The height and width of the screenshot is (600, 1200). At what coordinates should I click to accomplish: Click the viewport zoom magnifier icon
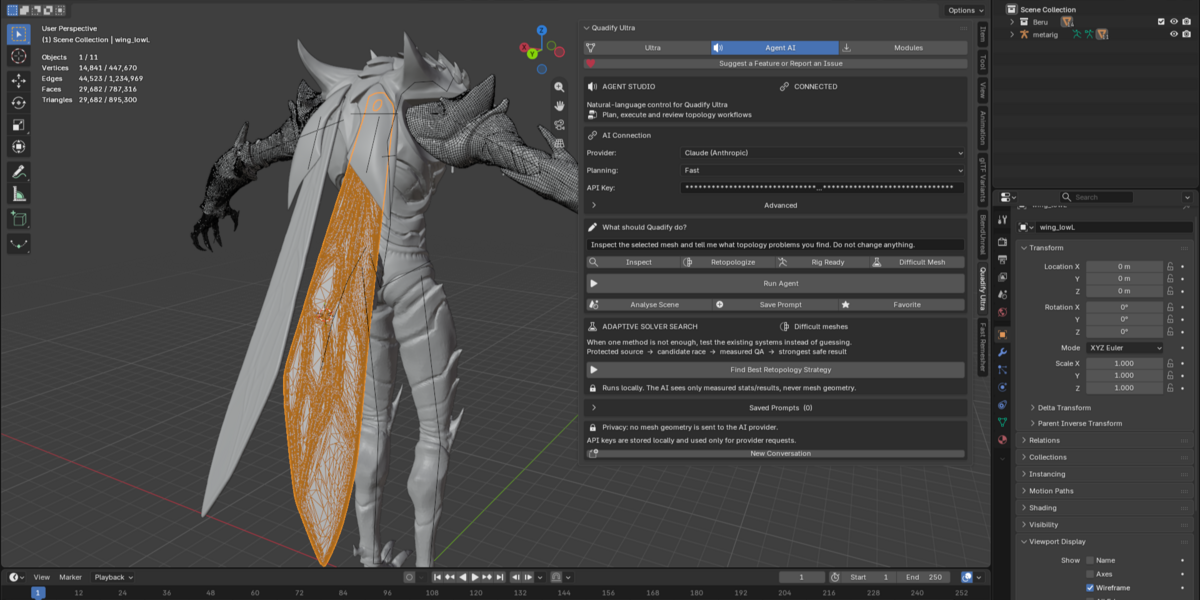tap(560, 87)
